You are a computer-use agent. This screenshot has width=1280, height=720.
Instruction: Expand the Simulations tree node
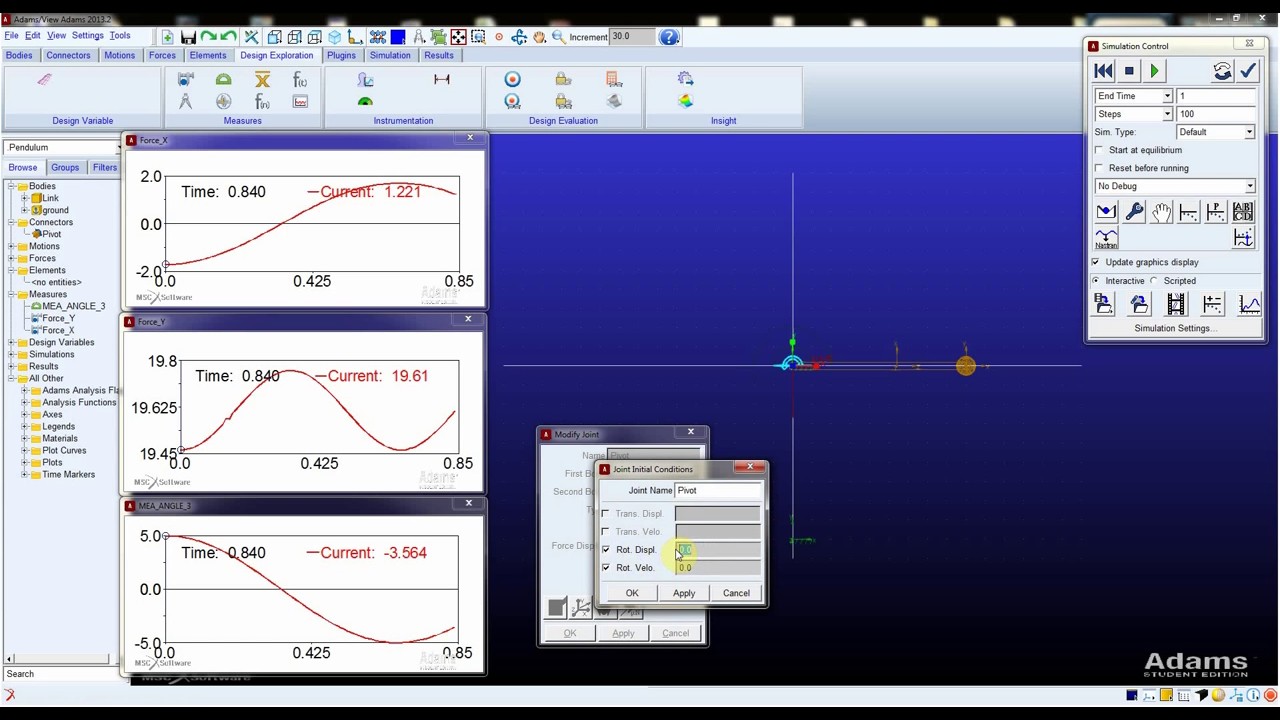(x=11, y=354)
